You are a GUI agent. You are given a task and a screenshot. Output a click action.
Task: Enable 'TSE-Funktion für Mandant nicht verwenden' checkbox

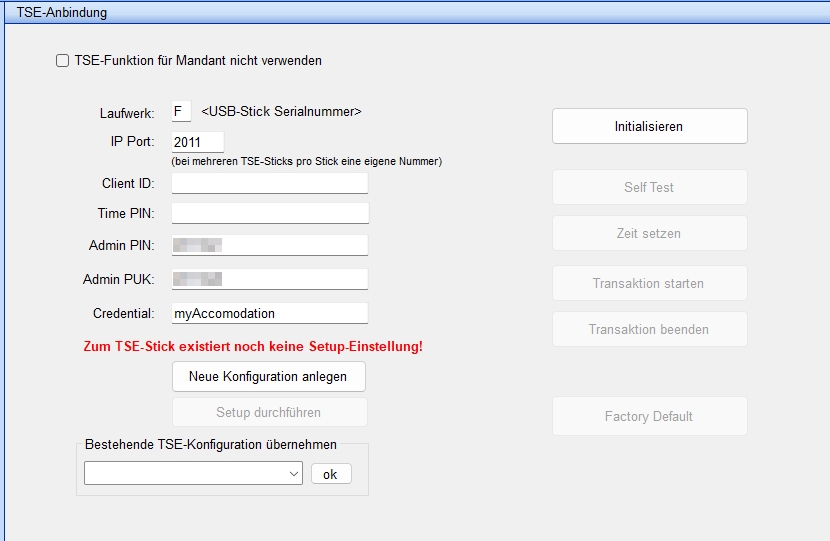coord(62,61)
